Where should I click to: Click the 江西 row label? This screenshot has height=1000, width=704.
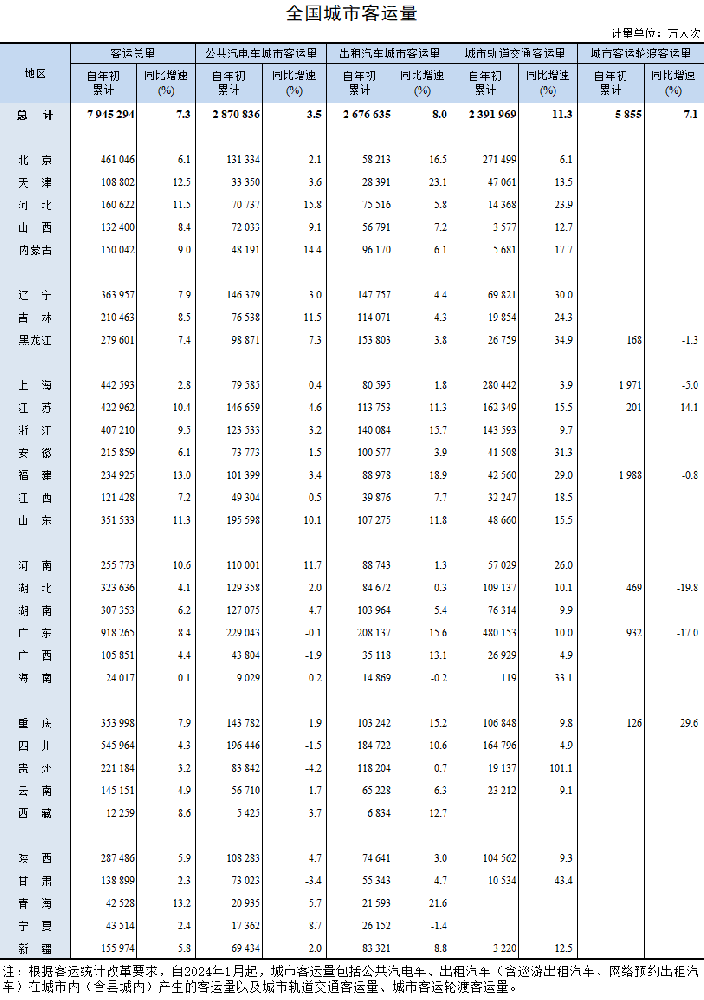(35, 498)
